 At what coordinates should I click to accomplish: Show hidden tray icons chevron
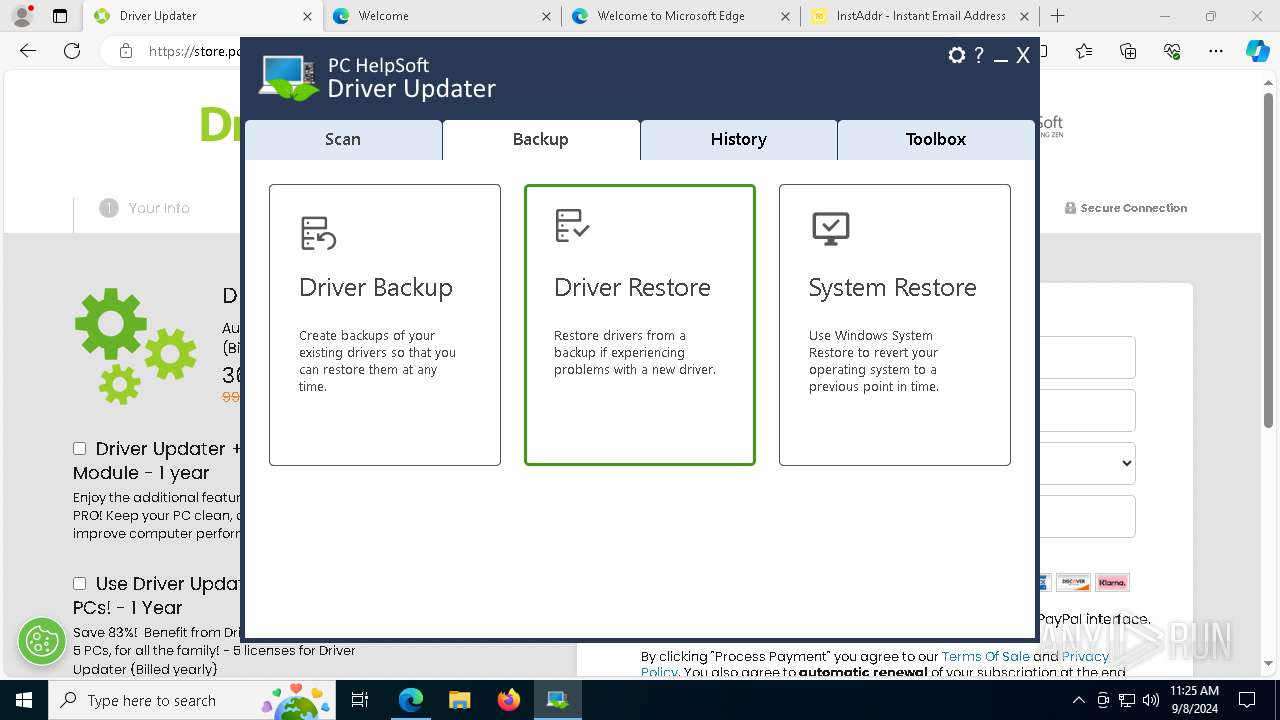[1077, 700]
